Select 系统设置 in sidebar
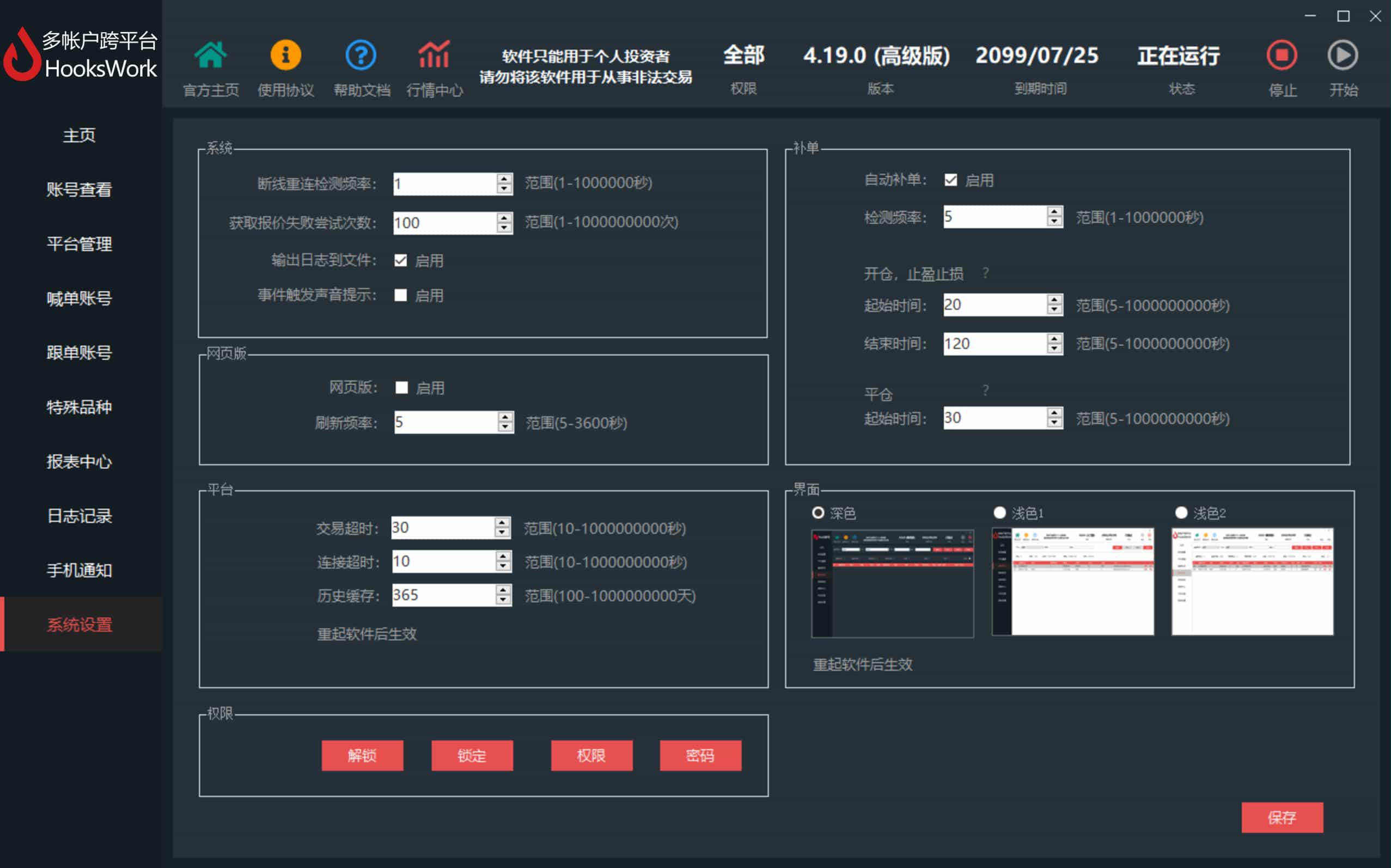The height and width of the screenshot is (868, 1391). click(x=81, y=624)
